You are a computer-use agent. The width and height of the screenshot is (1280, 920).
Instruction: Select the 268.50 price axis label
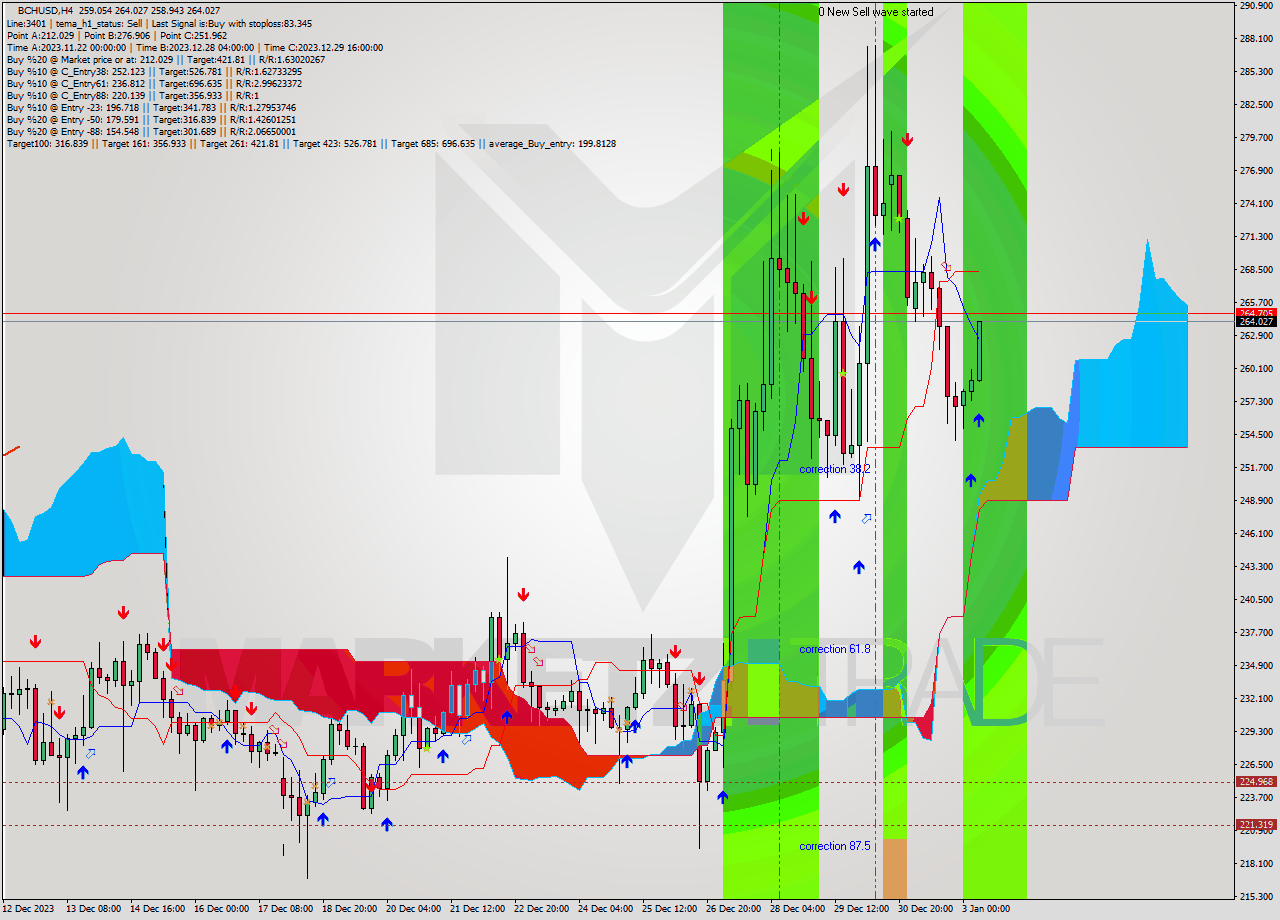pyautogui.click(x=1256, y=270)
